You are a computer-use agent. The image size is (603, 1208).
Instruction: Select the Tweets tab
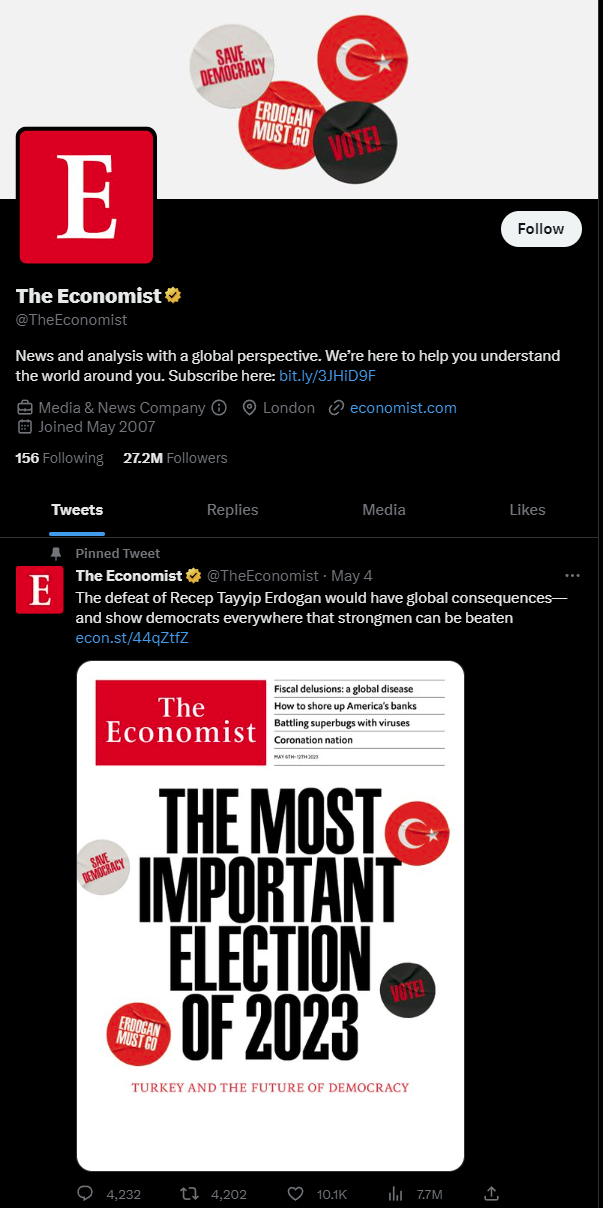point(77,510)
